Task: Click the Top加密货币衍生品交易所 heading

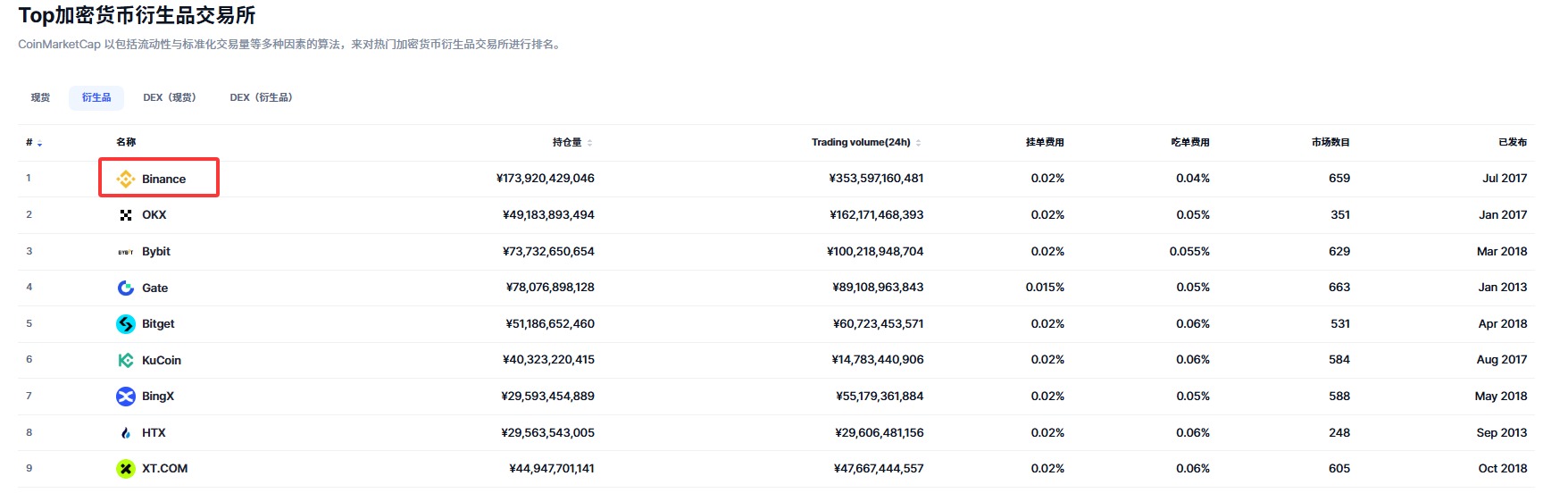Action: tap(137, 15)
